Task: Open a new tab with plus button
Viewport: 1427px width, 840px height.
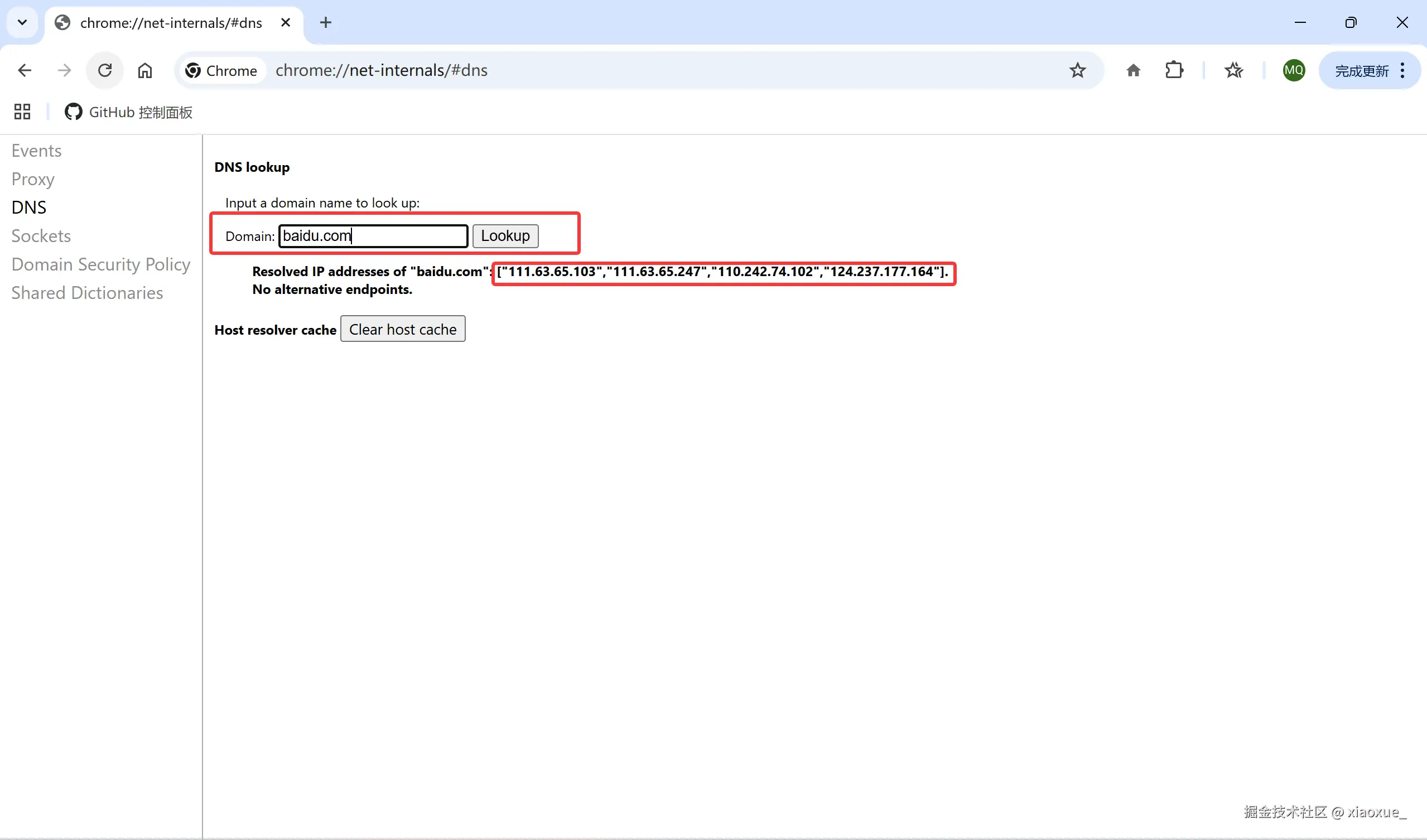Action: (x=326, y=23)
